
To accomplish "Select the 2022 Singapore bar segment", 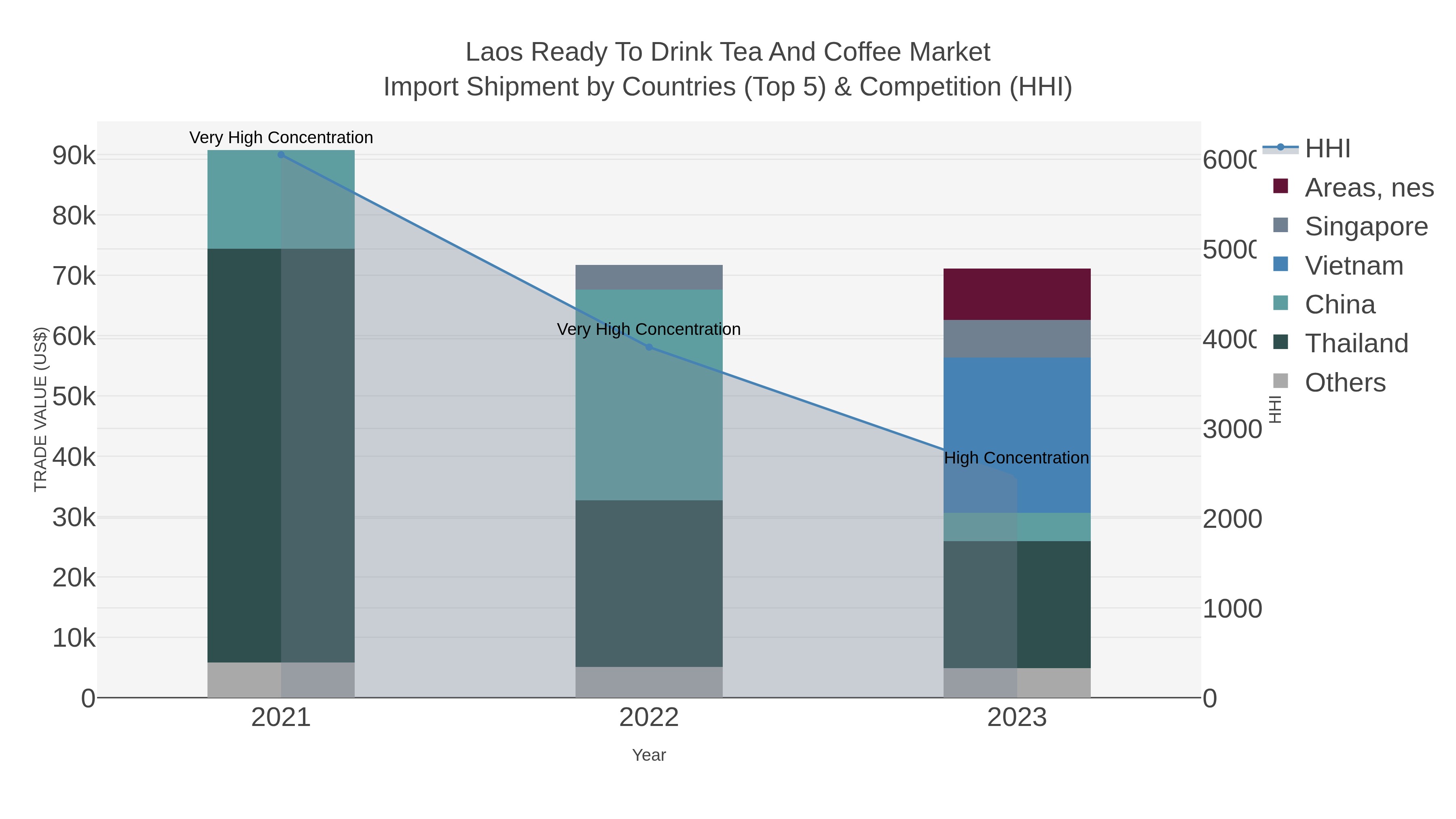I will tap(649, 277).
